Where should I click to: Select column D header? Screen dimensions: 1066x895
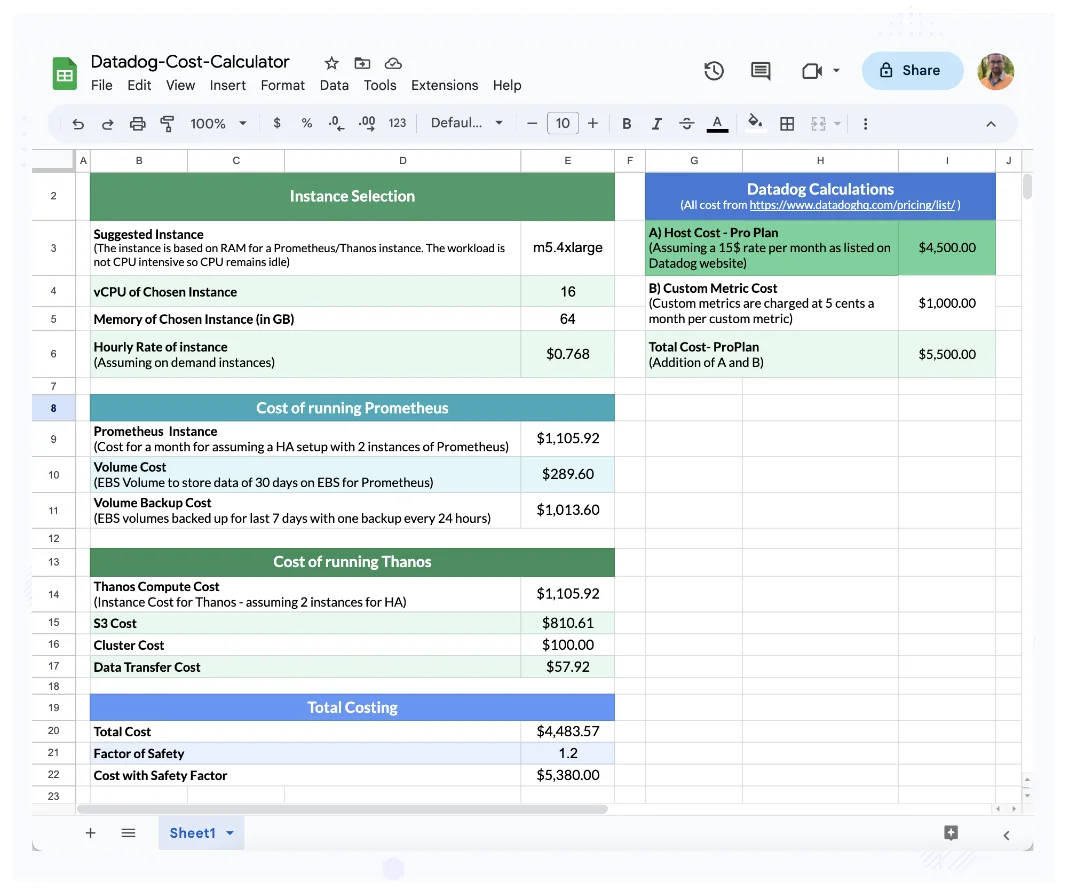(x=402, y=161)
